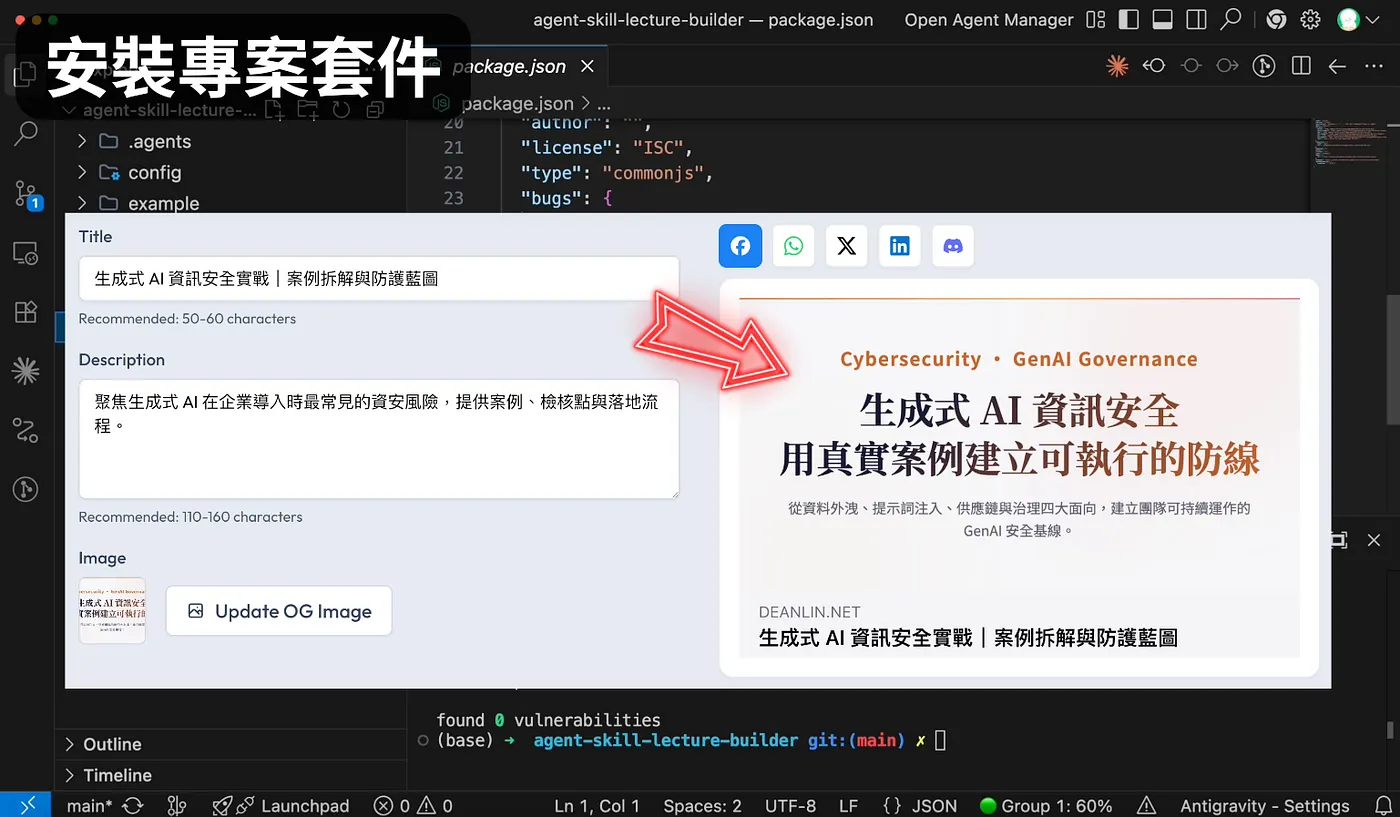Open the Remote Explorer view in activity bar
Screen dimensions: 1400x817
26,253
